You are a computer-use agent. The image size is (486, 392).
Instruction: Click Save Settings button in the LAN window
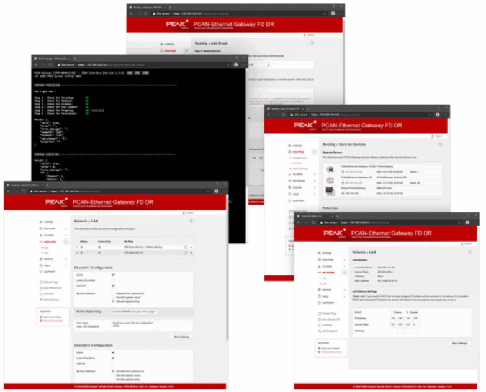[x=459, y=343]
